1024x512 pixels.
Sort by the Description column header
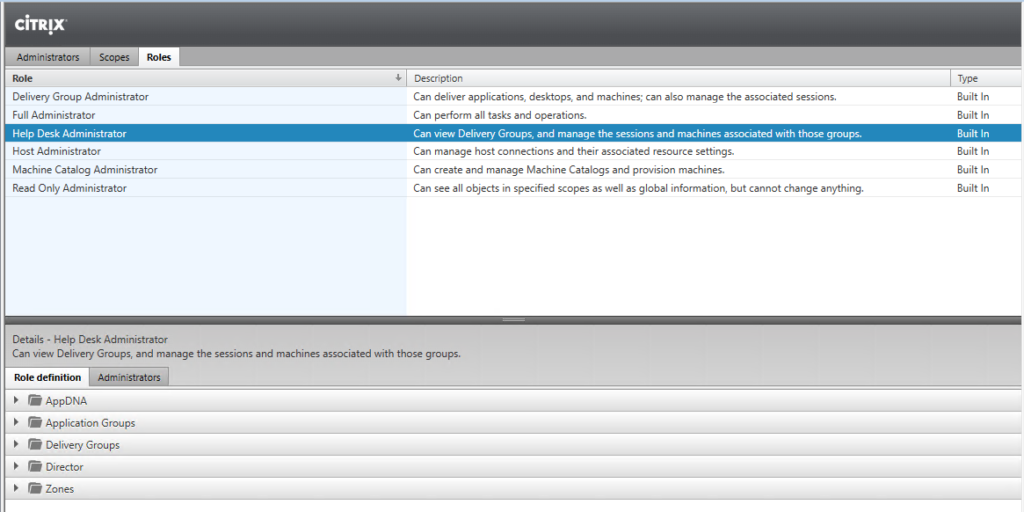[x=679, y=78]
